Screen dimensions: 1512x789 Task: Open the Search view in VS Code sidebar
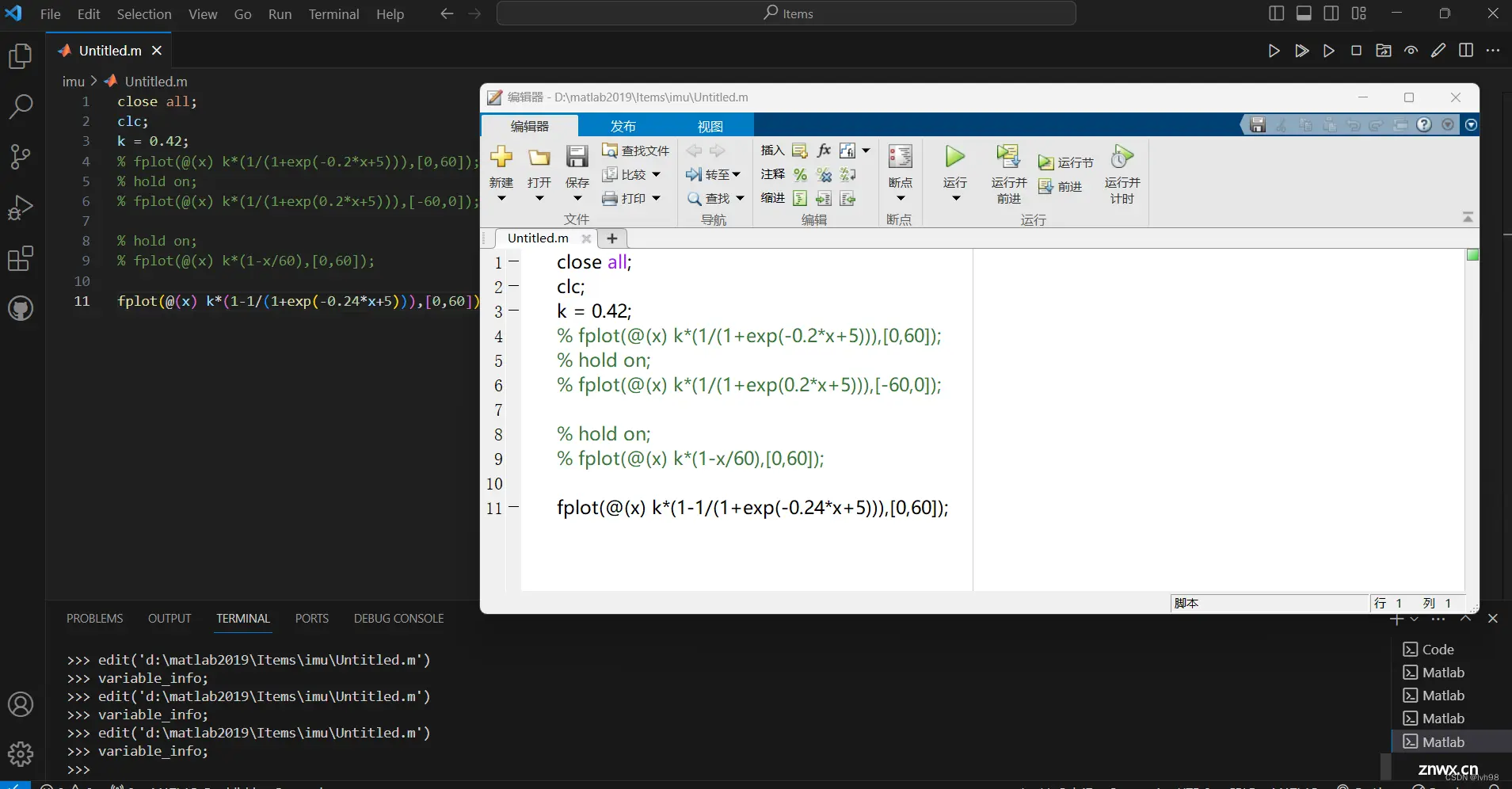pos(21,106)
